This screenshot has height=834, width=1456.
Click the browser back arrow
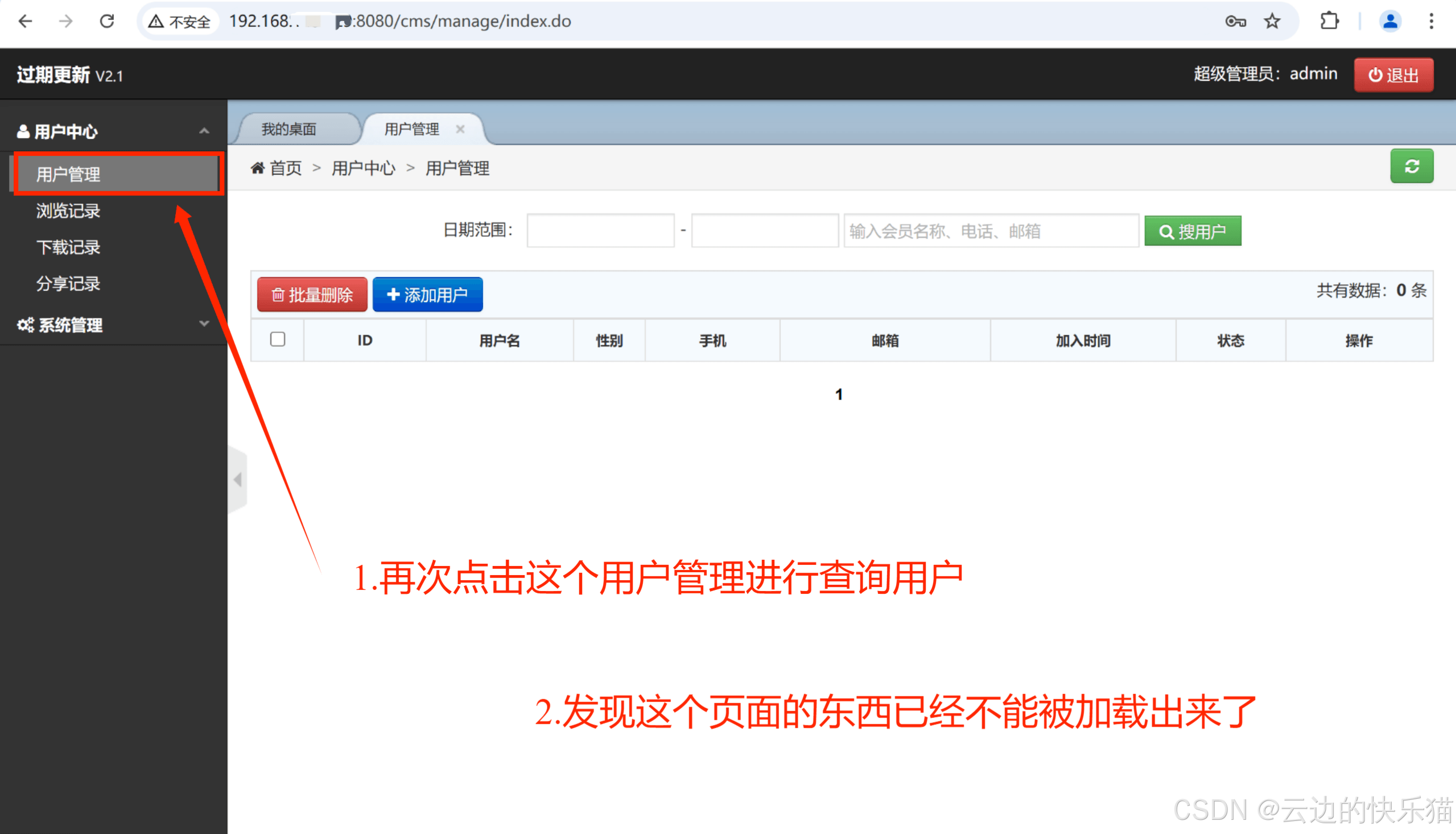pyautogui.click(x=25, y=21)
